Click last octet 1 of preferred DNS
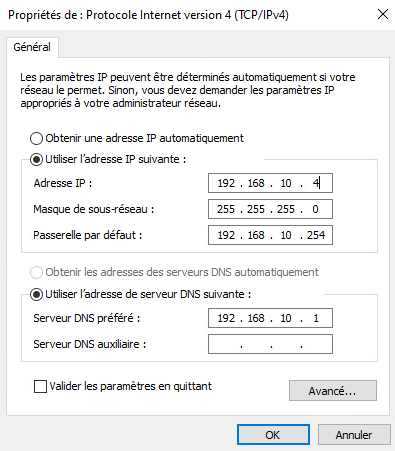Viewport: 395px width, 451px height. click(x=316, y=318)
